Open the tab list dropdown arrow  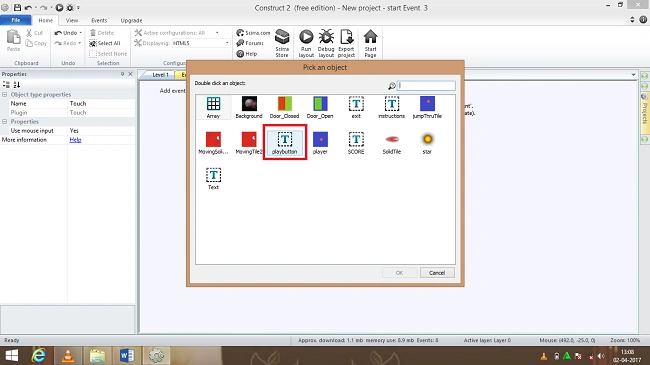click(633, 75)
